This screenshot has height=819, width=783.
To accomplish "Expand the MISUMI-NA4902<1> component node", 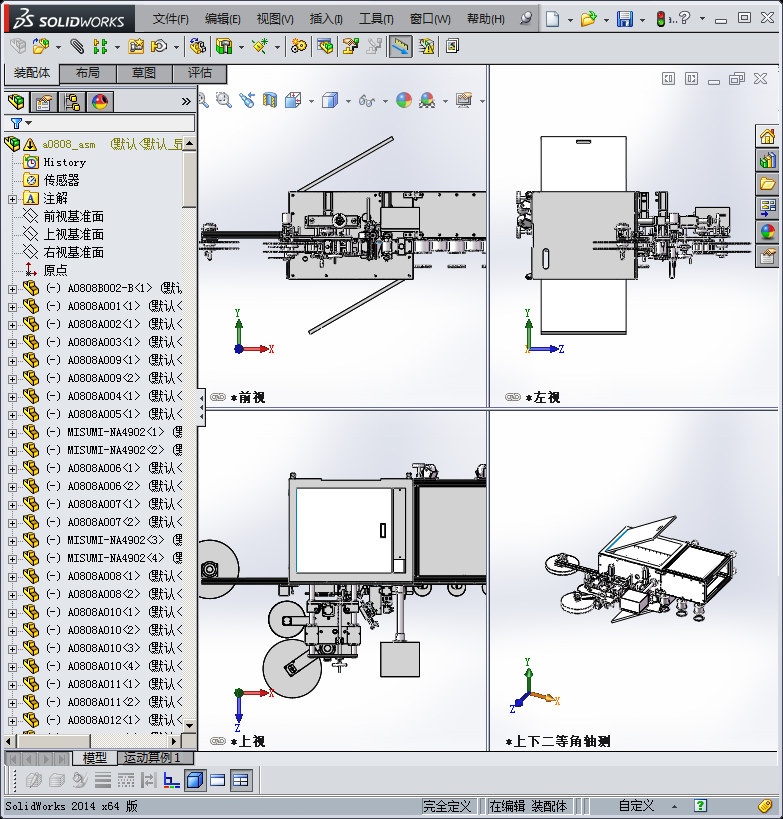I will (12, 433).
